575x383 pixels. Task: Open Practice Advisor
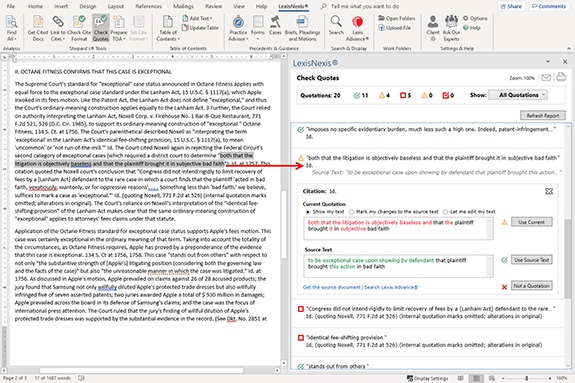tap(238, 29)
